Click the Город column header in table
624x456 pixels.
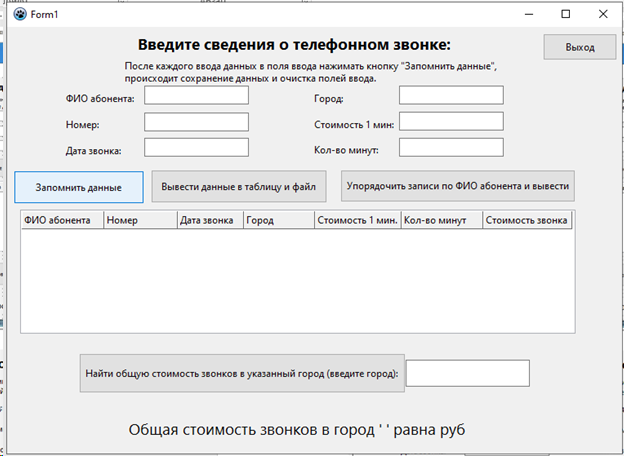click(277, 220)
